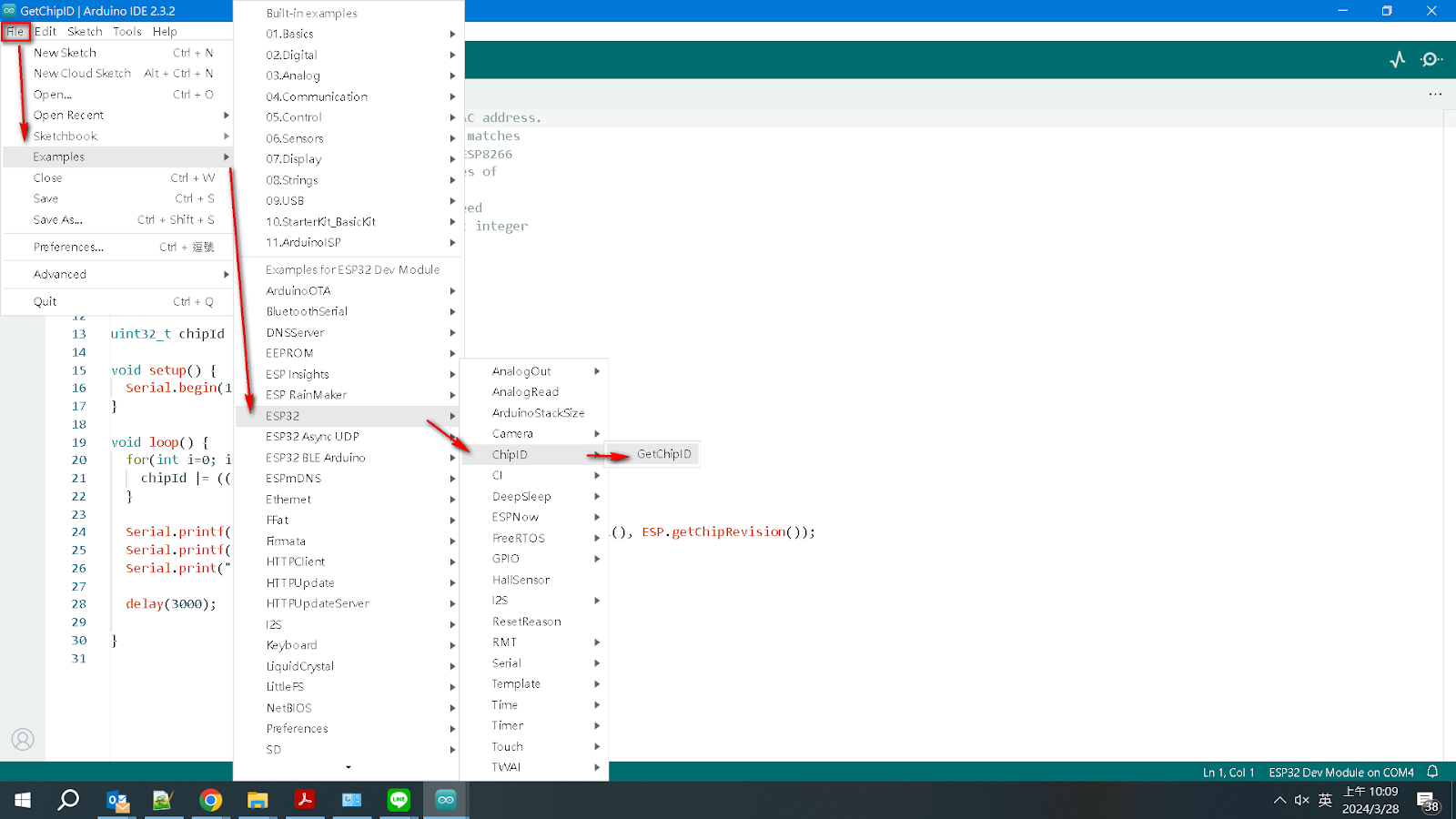The height and width of the screenshot is (819, 1456).
Task: Open Outlook from the taskbar
Action: tap(118, 800)
